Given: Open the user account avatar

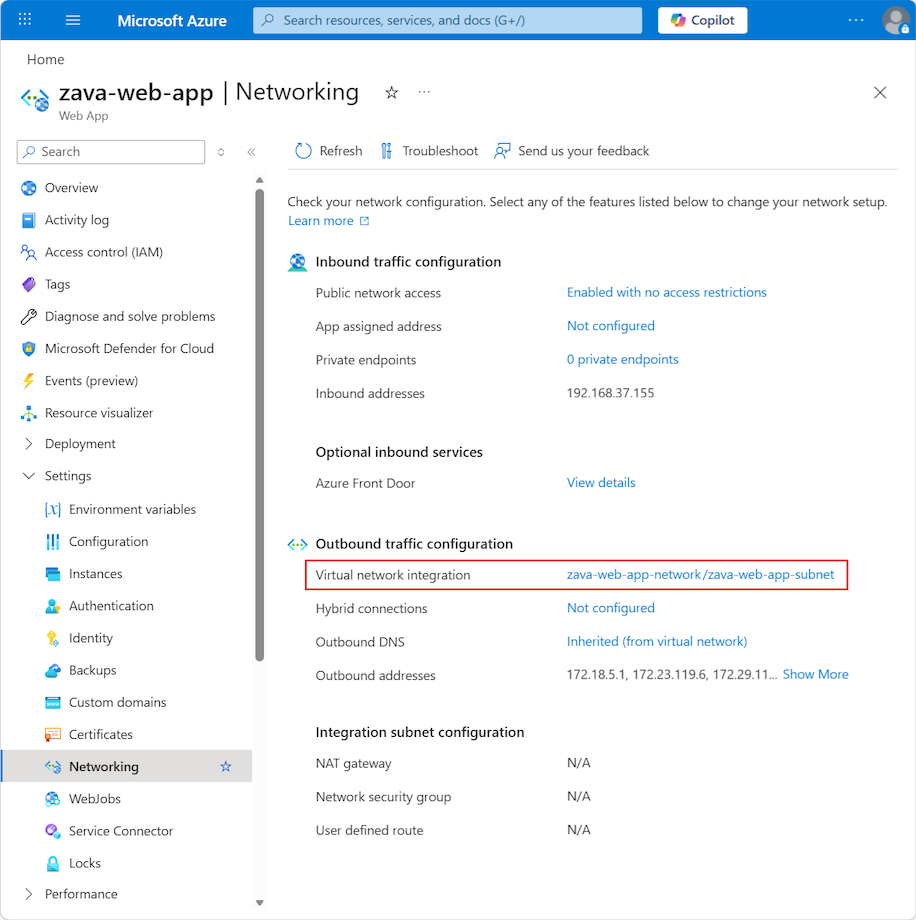Looking at the screenshot, I should (895, 20).
